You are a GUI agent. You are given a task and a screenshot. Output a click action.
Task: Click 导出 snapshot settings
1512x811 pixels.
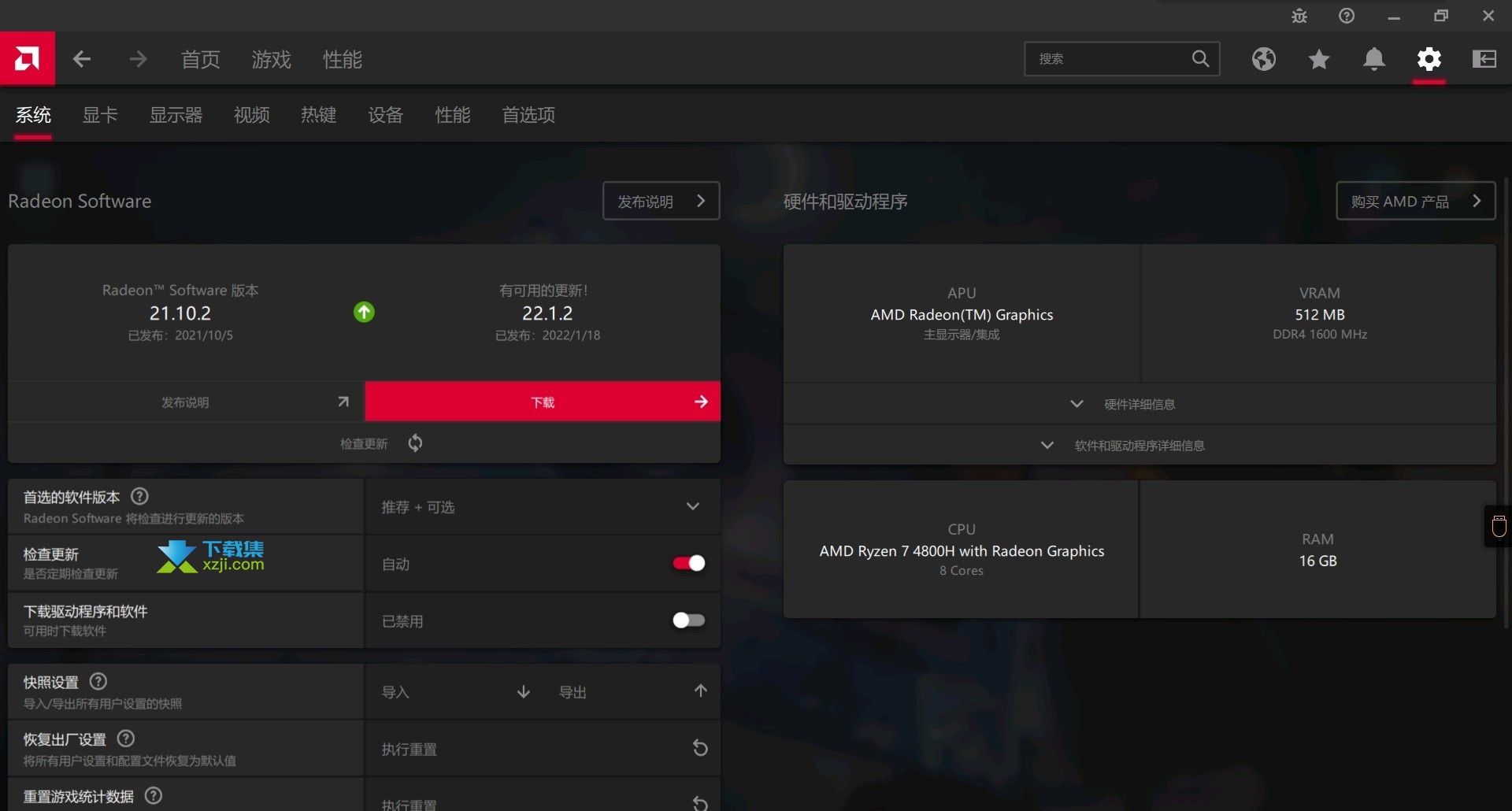pos(634,692)
